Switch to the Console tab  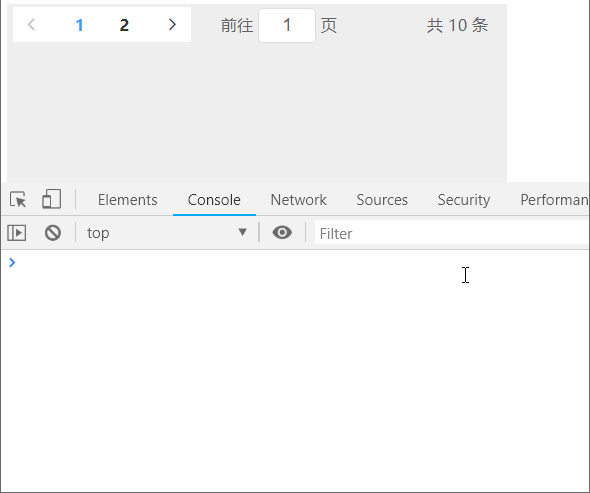pos(214,200)
